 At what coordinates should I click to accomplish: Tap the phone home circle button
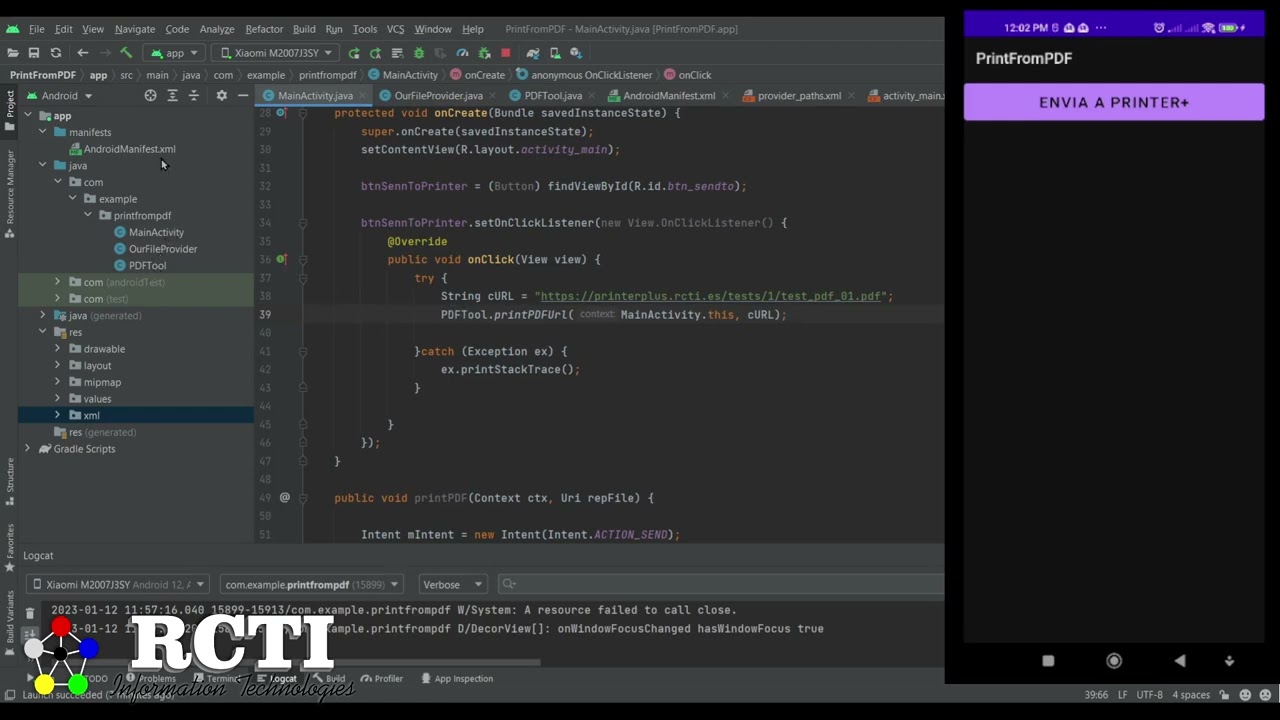(1114, 661)
